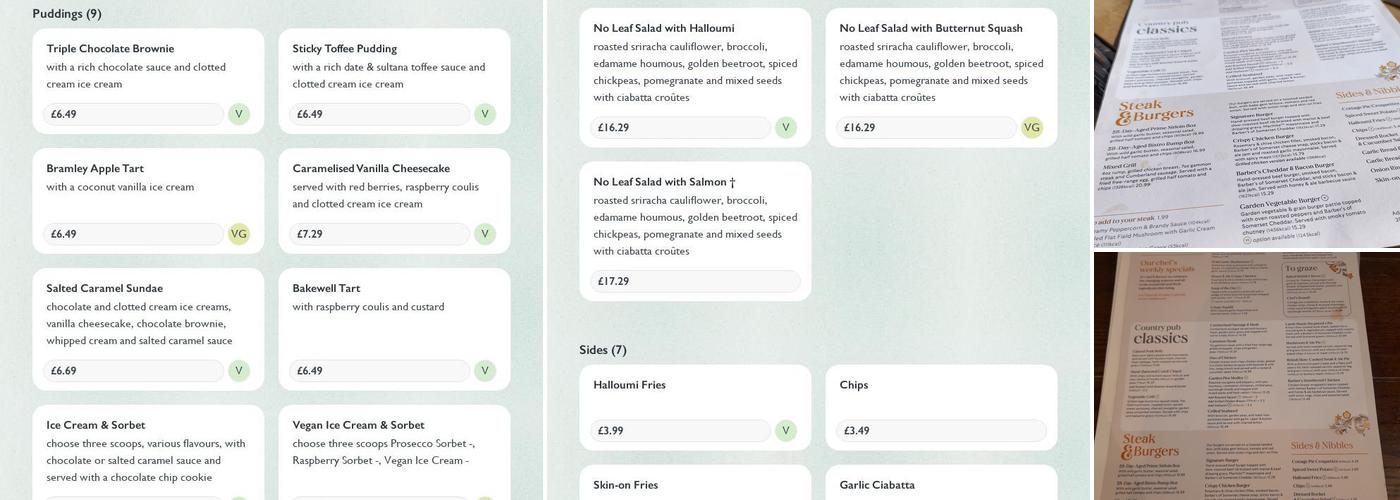Image resolution: width=1400 pixels, height=500 pixels.
Task: Click the VG badge on Butternut Squash salad
Action: 1031,128
